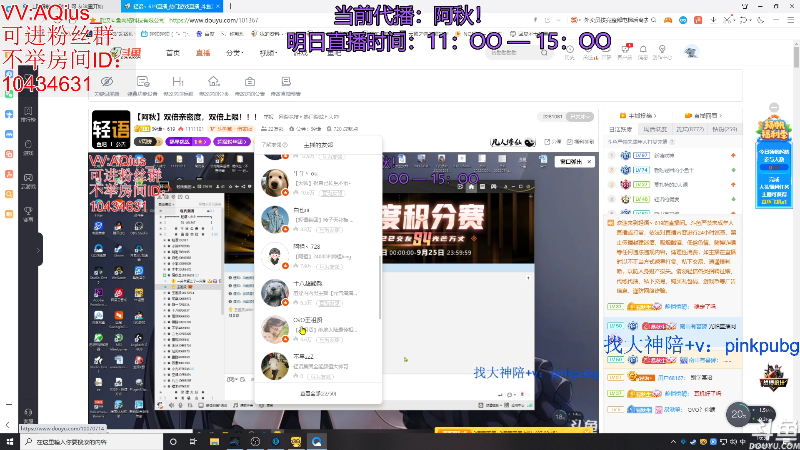Viewport: 800px width, 450px height.
Task: Click the purple badge under room title
Action: 188,141
